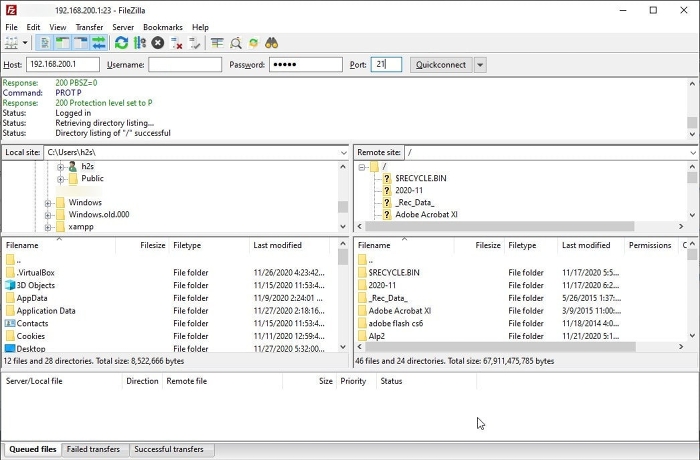Click the Port input field
The width and height of the screenshot is (700, 460).
pos(386,65)
